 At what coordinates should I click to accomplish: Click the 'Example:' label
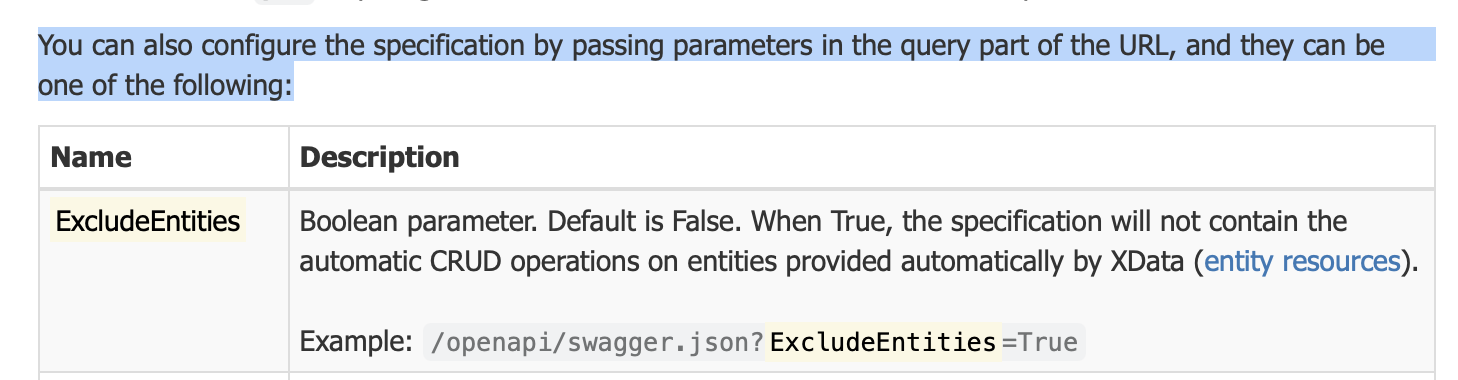pos(356,343)
